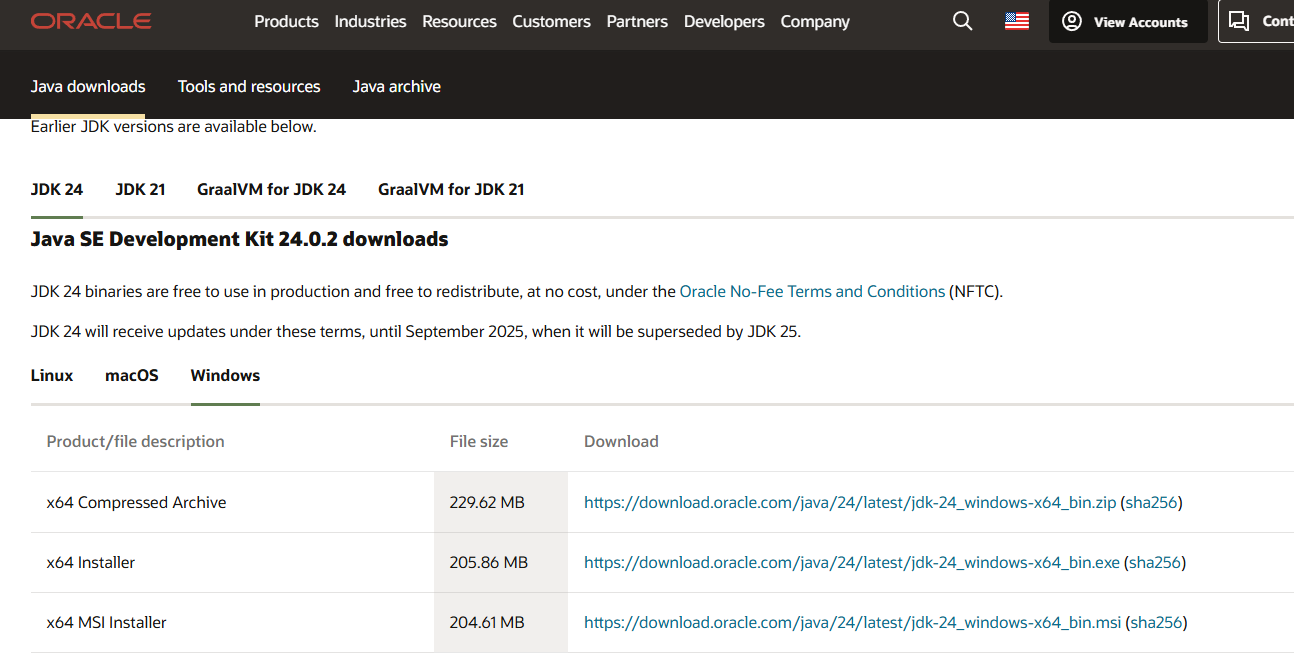Open the Company menu
The image size is (1294, 670).
(815, 21)
